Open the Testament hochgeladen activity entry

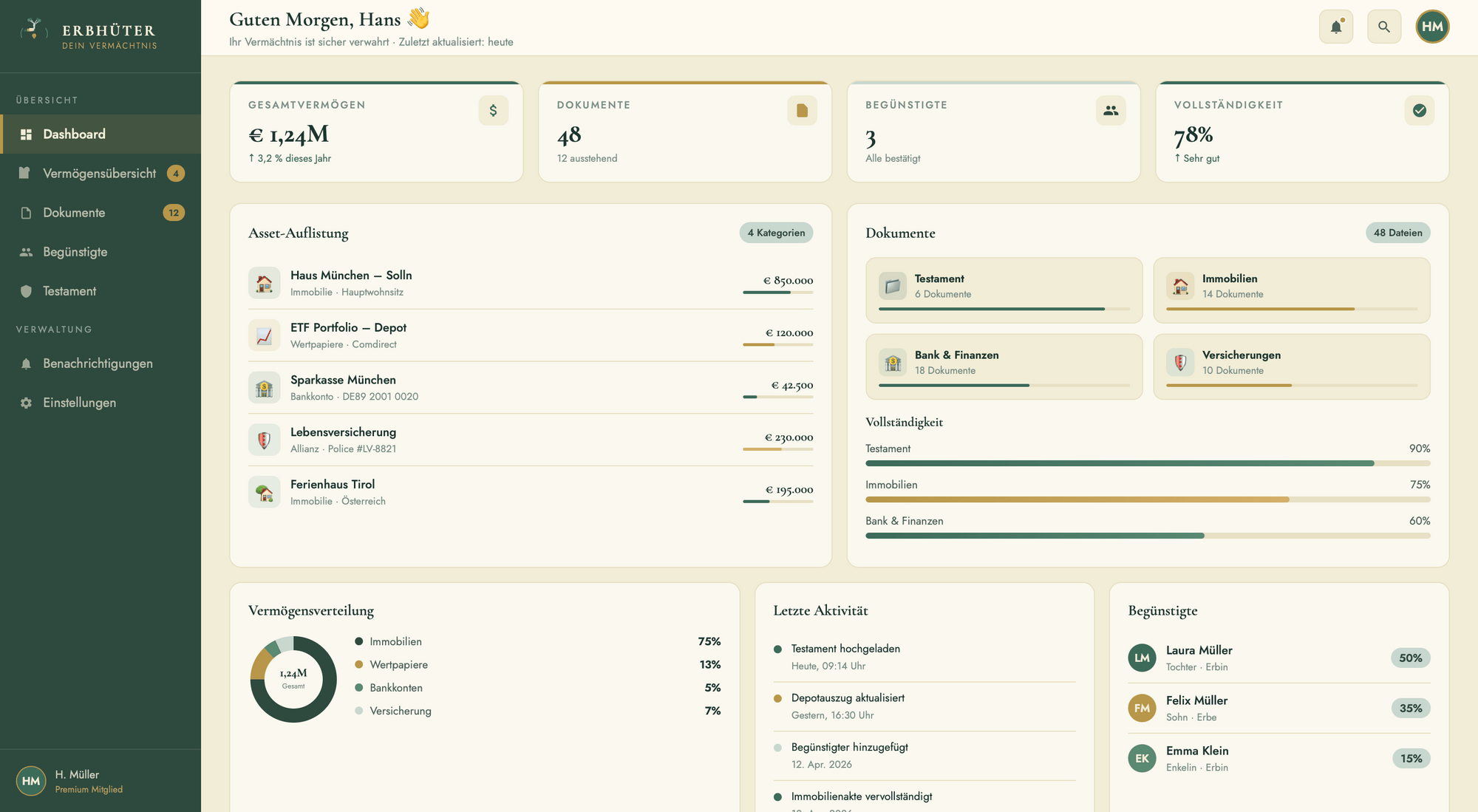(x=845, y=649)
